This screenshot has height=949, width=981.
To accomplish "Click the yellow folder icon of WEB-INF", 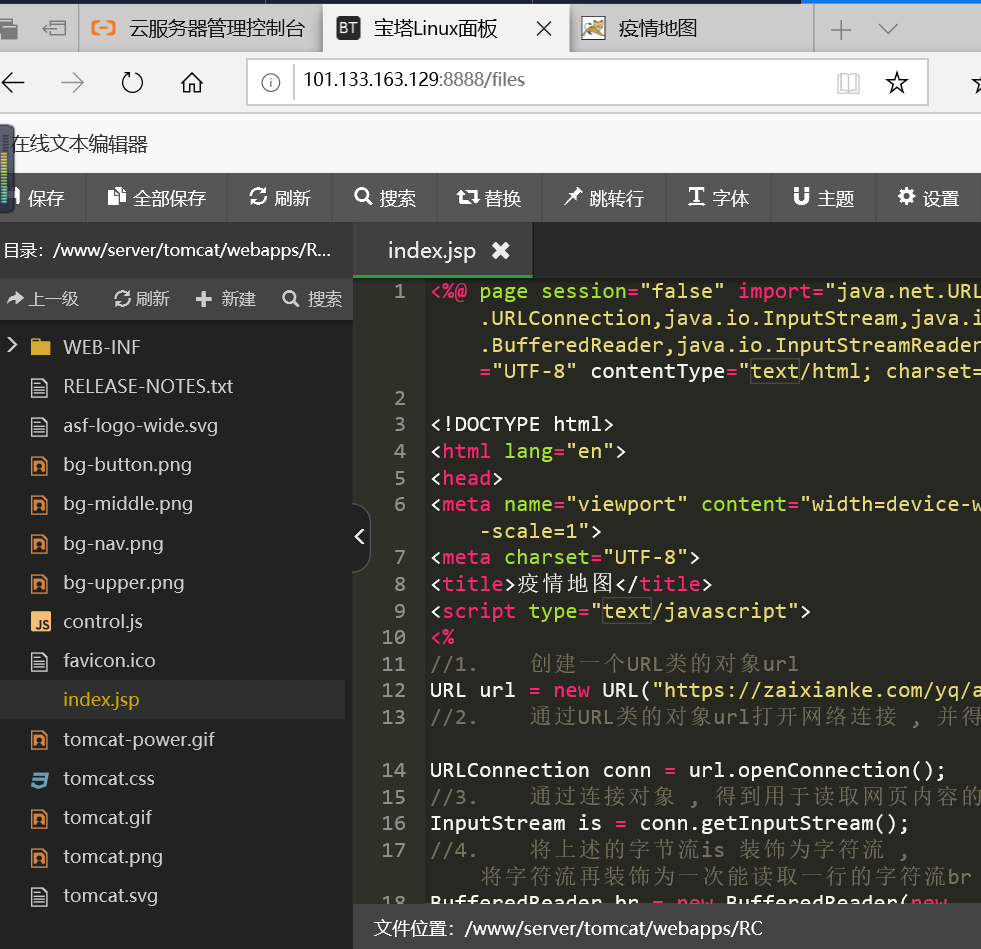I will pos(41,347).
